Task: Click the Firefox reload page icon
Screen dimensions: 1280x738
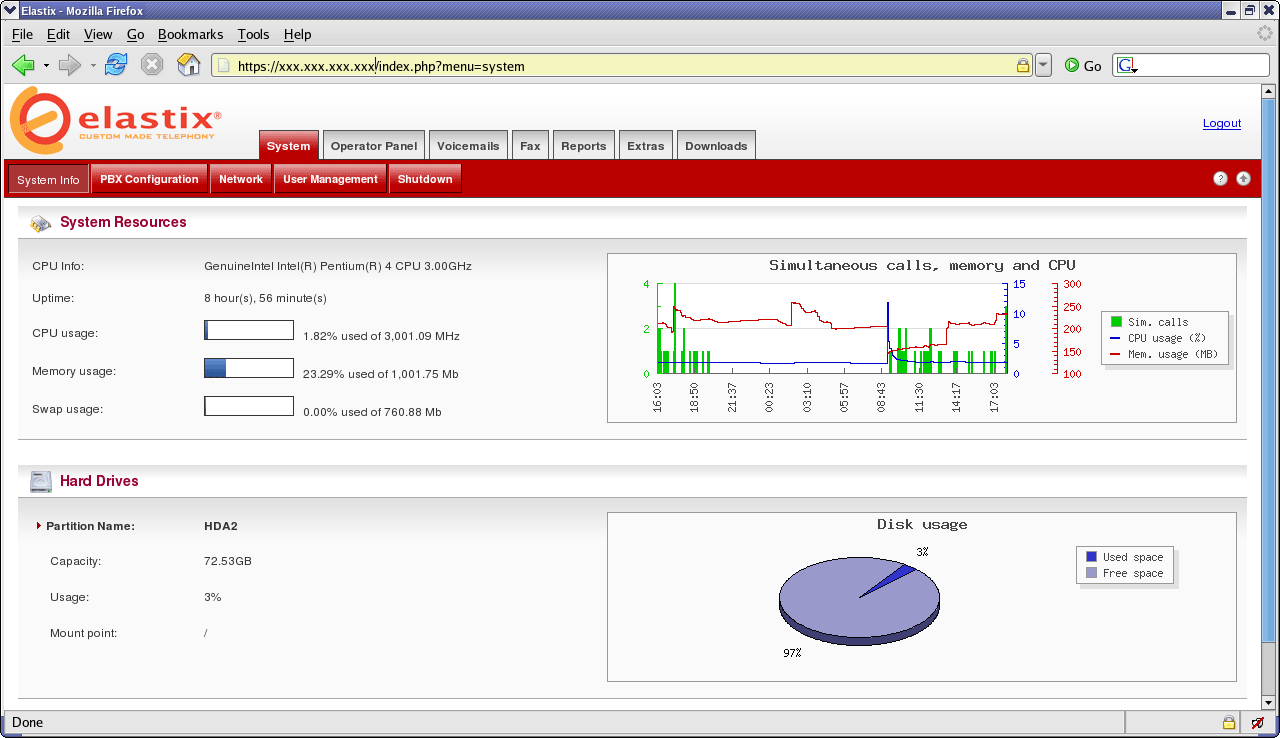Action: tap(116, 65)
